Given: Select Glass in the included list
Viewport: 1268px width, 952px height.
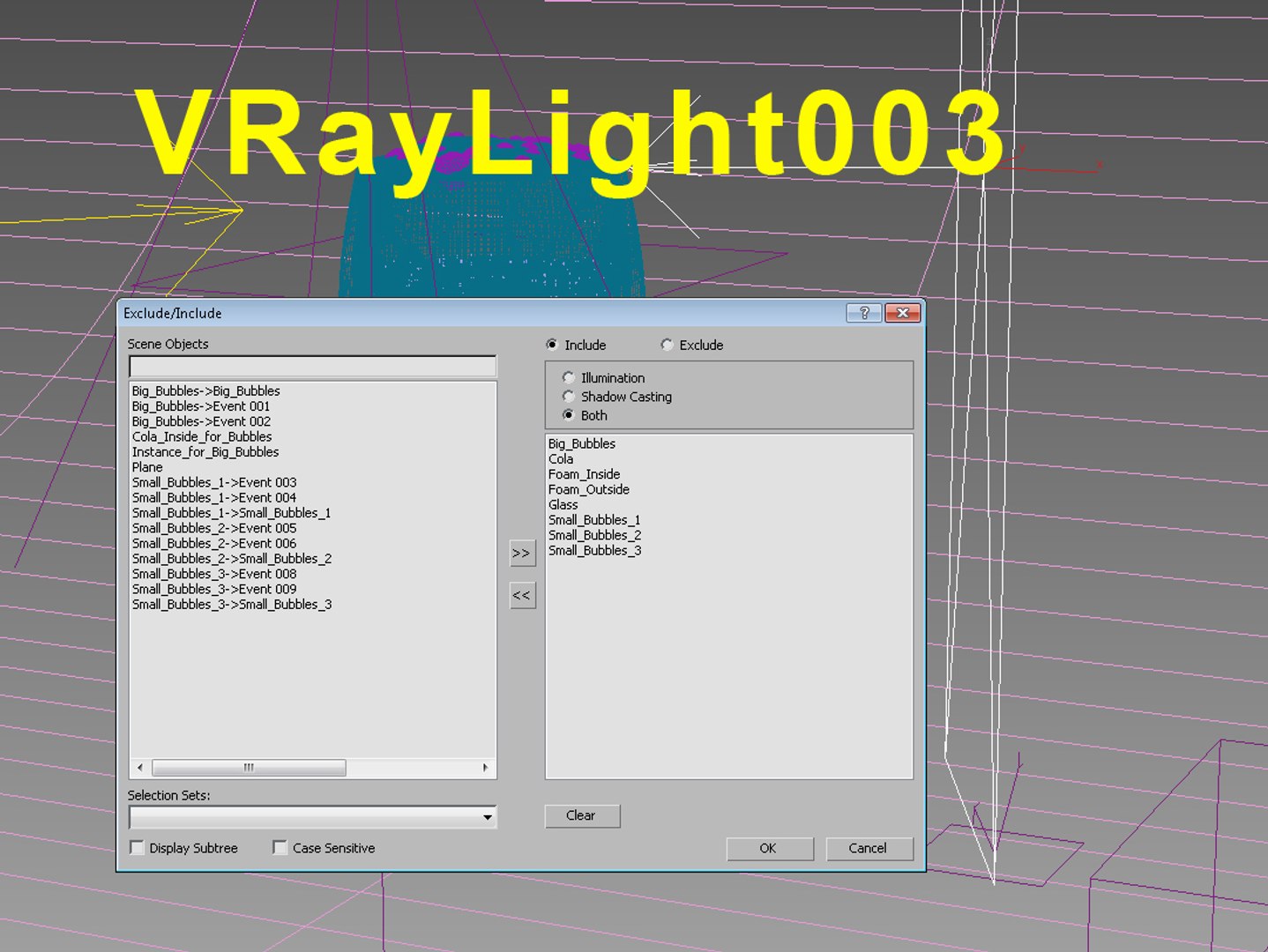Looking at the screenshot, I should (563, 505).
